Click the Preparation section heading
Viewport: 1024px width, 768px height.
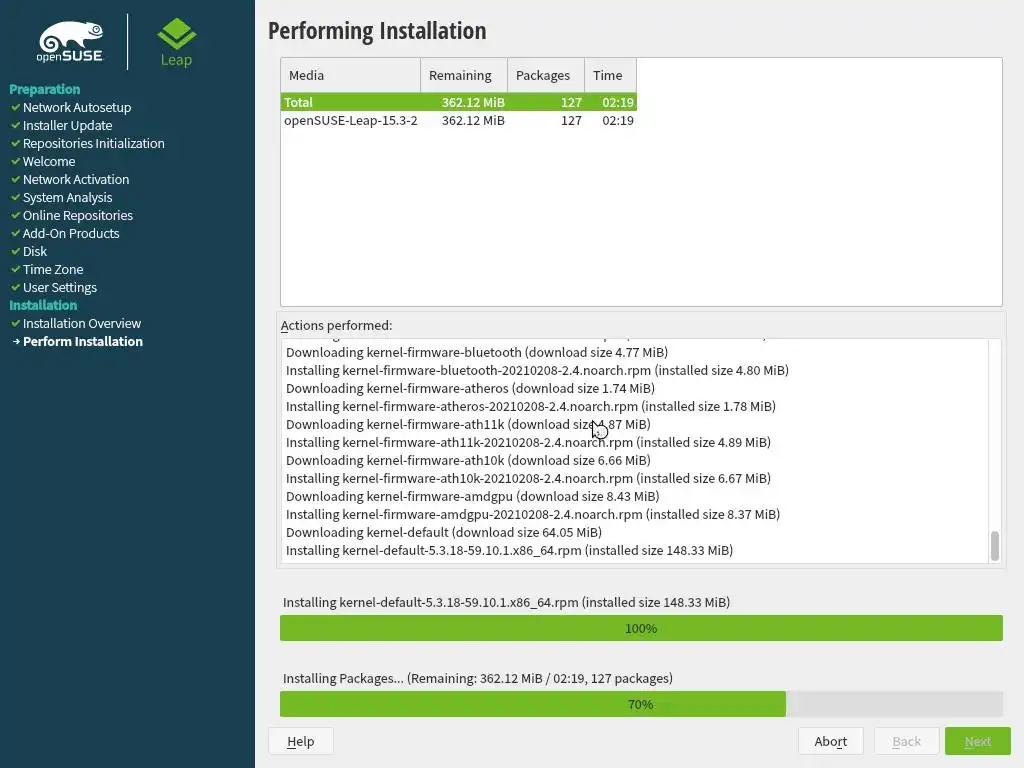(x=44, y=89)
